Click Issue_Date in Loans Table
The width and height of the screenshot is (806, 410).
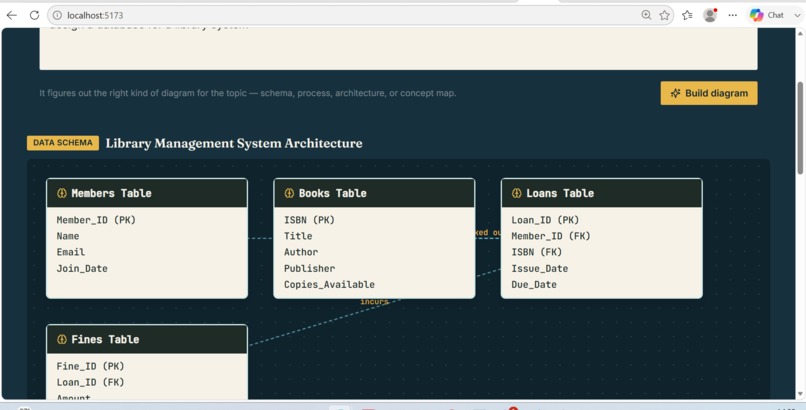[540, 268]
